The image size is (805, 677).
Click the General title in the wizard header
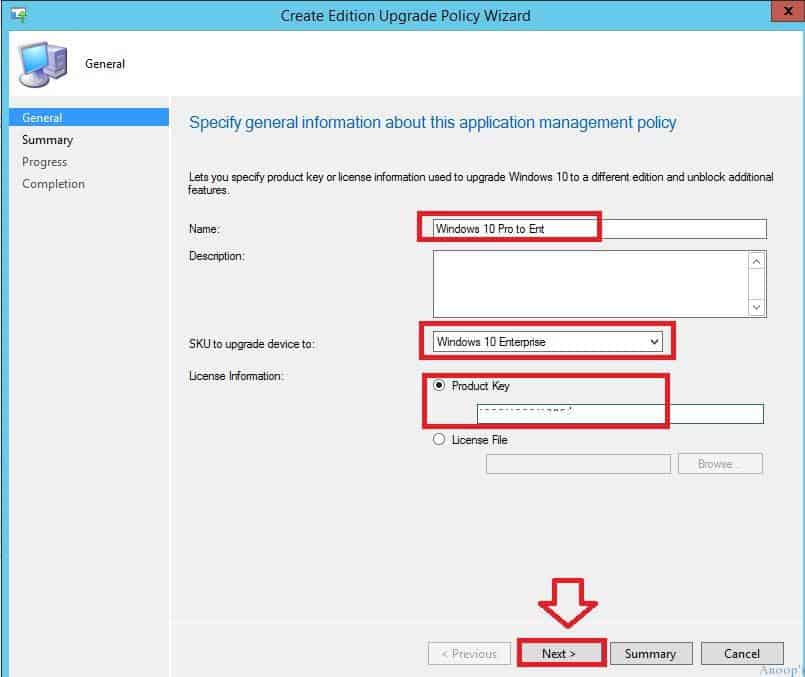pyautogui.click(x=105, y=64)
